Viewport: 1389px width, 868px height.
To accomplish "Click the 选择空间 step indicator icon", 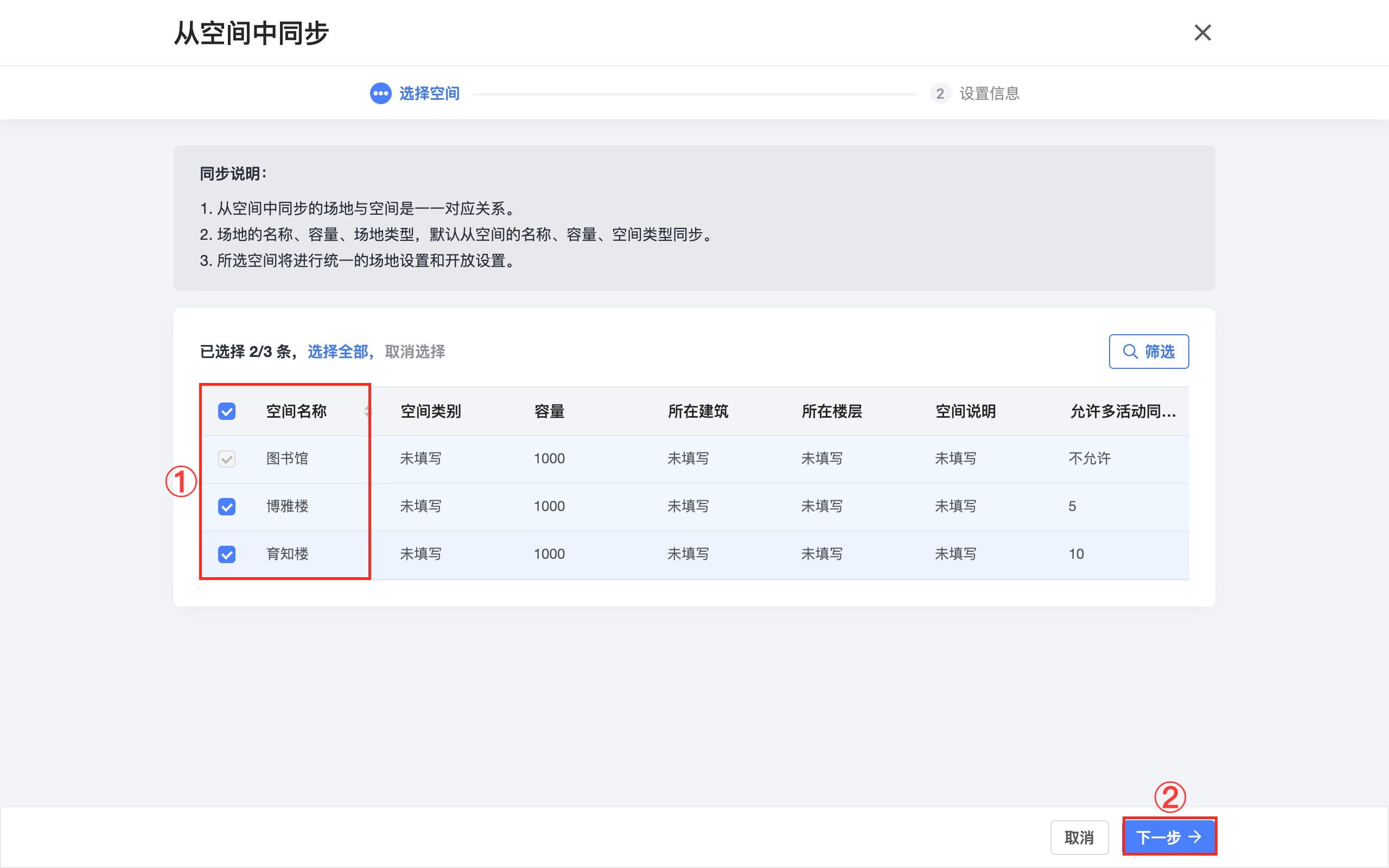I will (x=380, y=93).
